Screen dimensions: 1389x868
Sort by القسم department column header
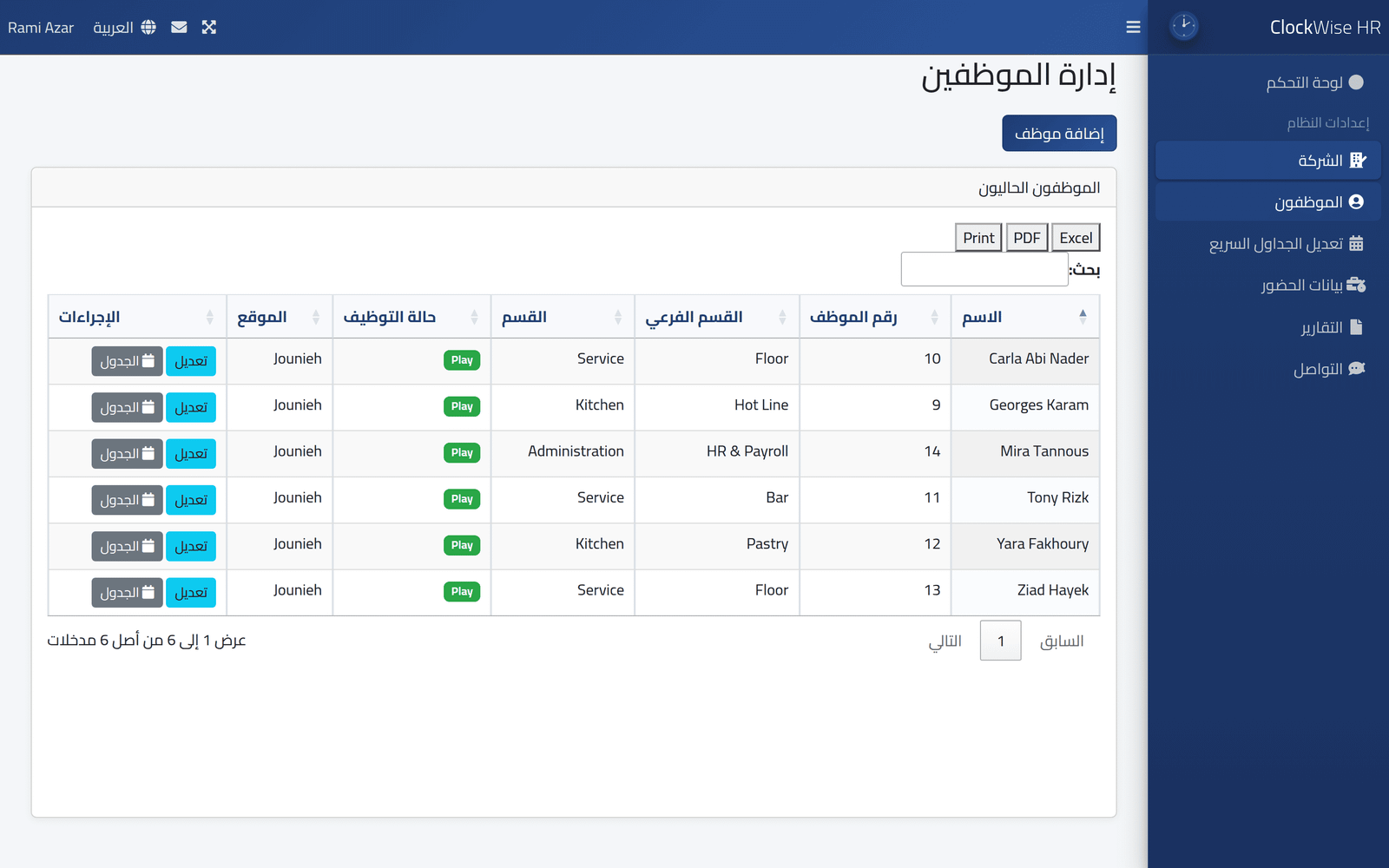click(563, 317)
